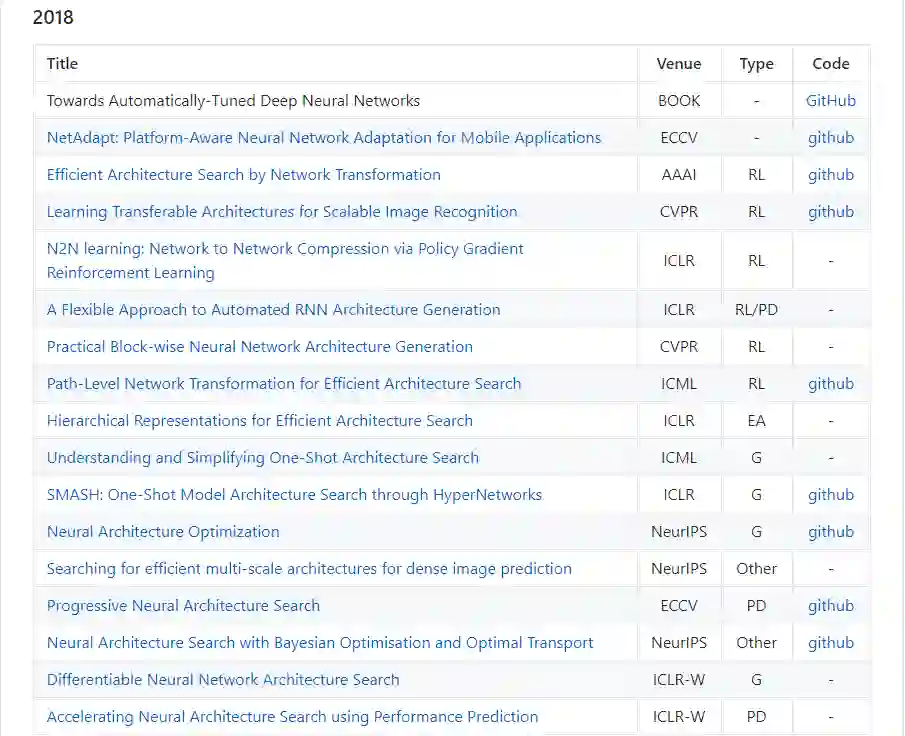Click the SMASH One-Shot Model paper link

[294, 495]
